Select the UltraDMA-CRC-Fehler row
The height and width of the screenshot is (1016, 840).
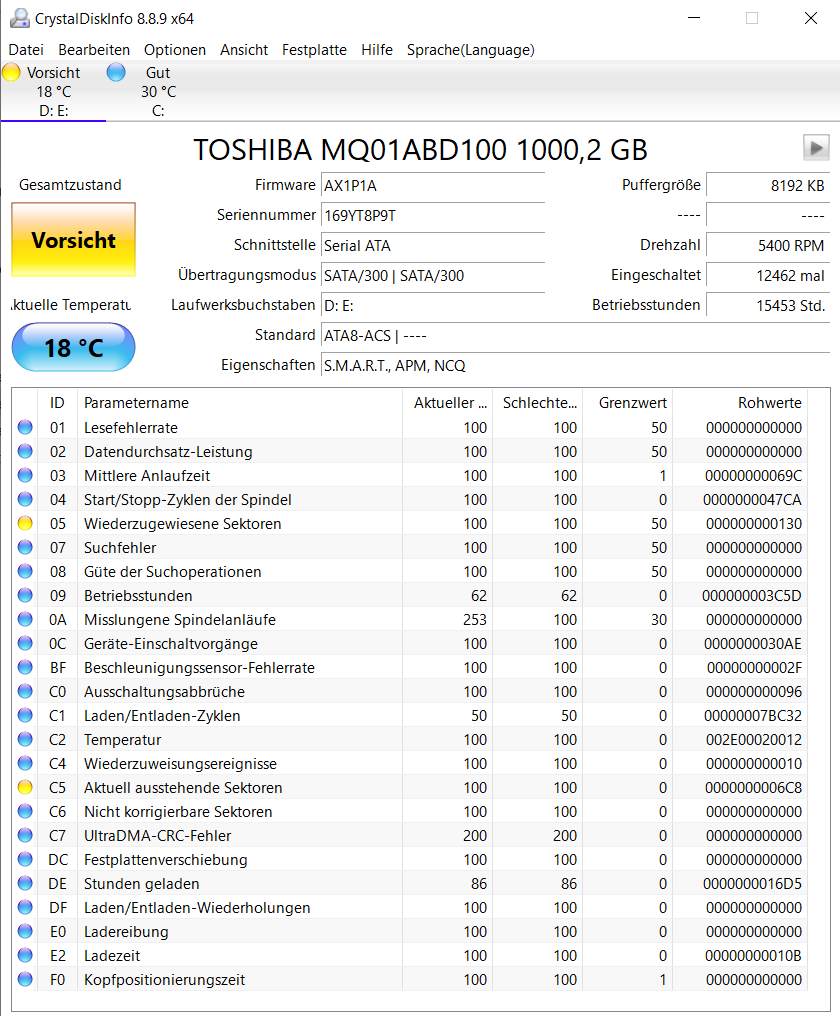pos(410,835)
